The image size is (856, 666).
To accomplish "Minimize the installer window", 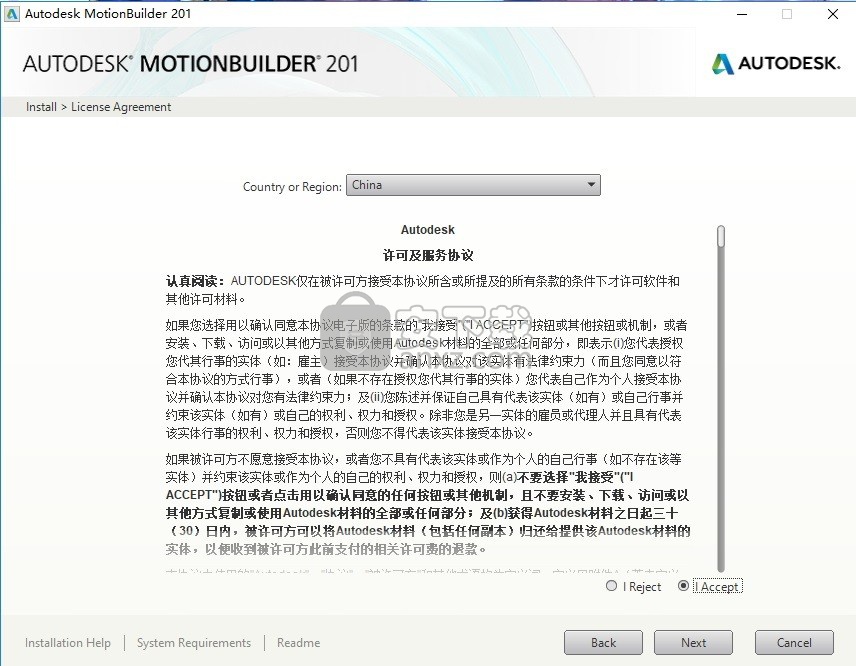I will point(742,14).
